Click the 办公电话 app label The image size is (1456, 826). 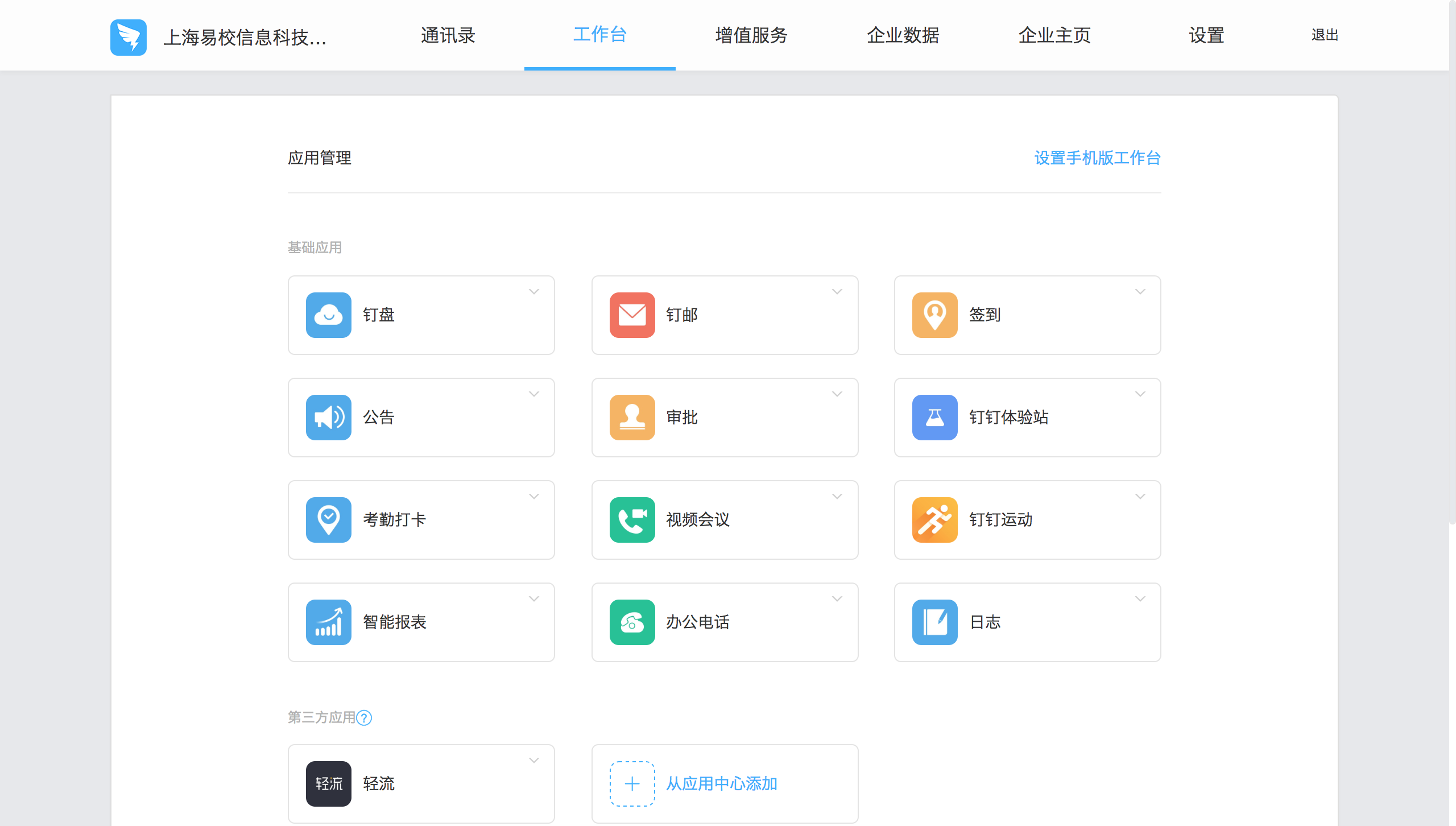click(x=698, y=622)
